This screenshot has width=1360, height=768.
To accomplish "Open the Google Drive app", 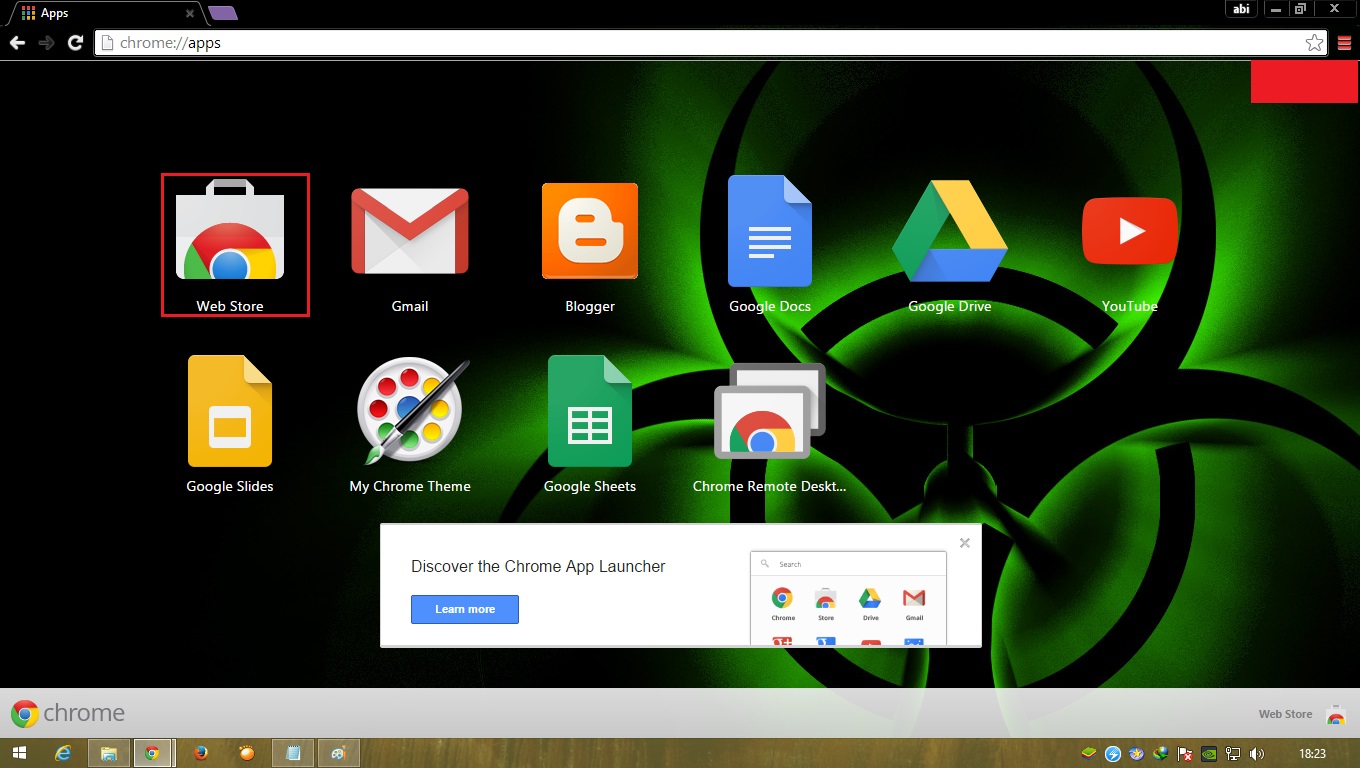I will pos(950,245).
